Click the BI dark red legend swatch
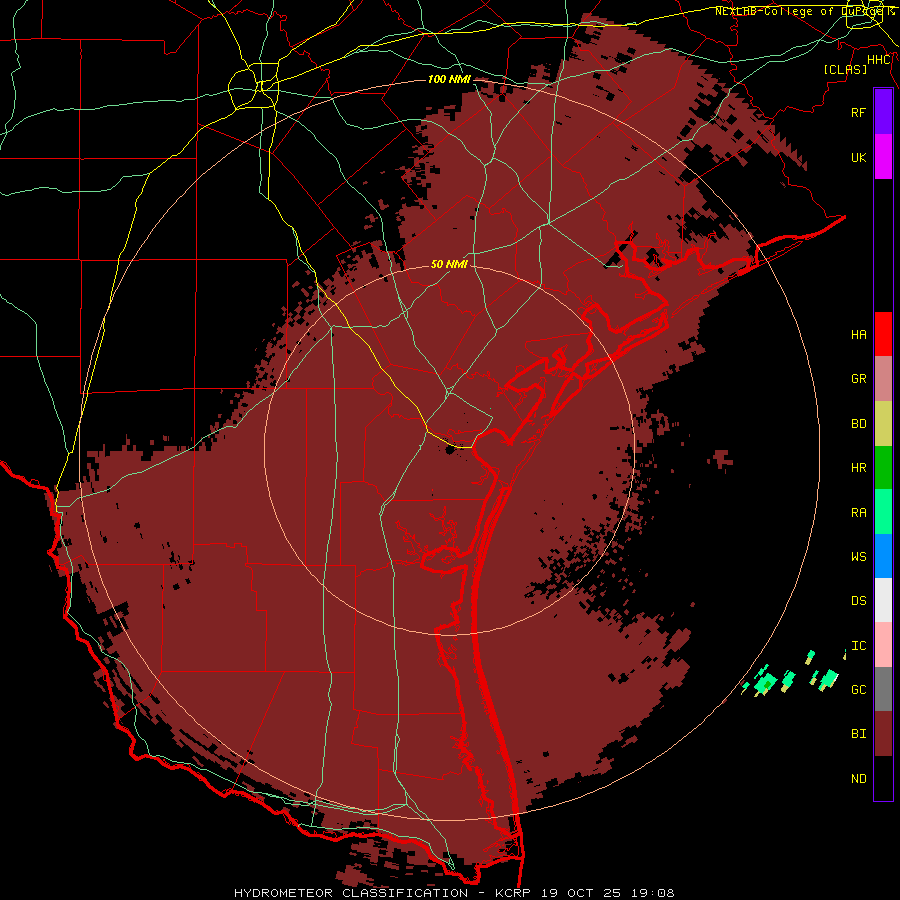The image size is (900, 900). 883,734
